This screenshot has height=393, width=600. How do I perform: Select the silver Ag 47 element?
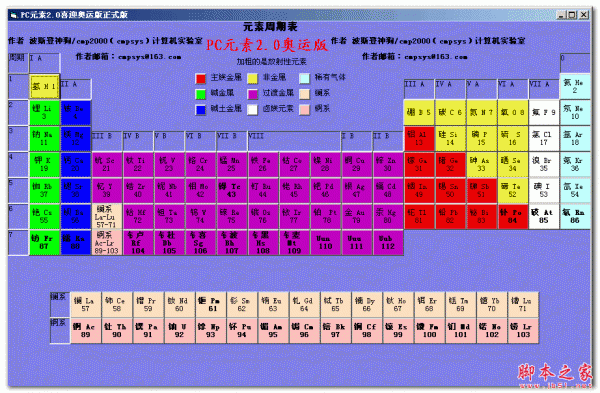tap(357, 191)
